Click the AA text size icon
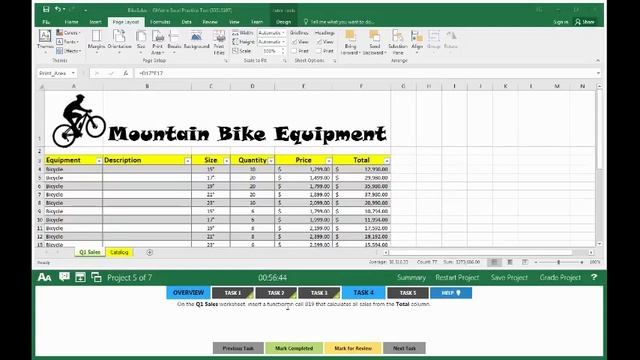 (x=44, y=278)
